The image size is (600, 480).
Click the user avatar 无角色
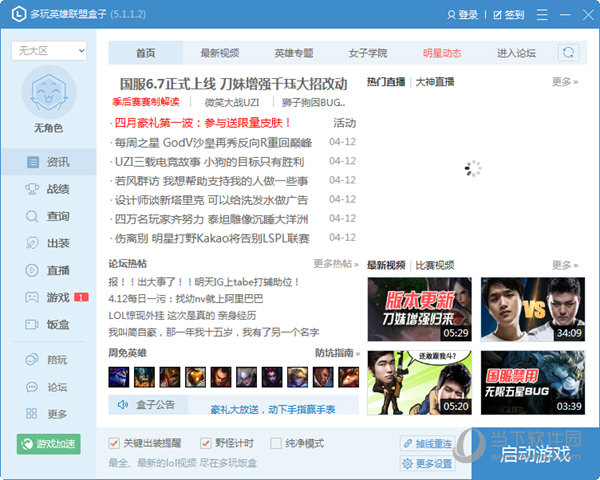[x=49, y=92]
